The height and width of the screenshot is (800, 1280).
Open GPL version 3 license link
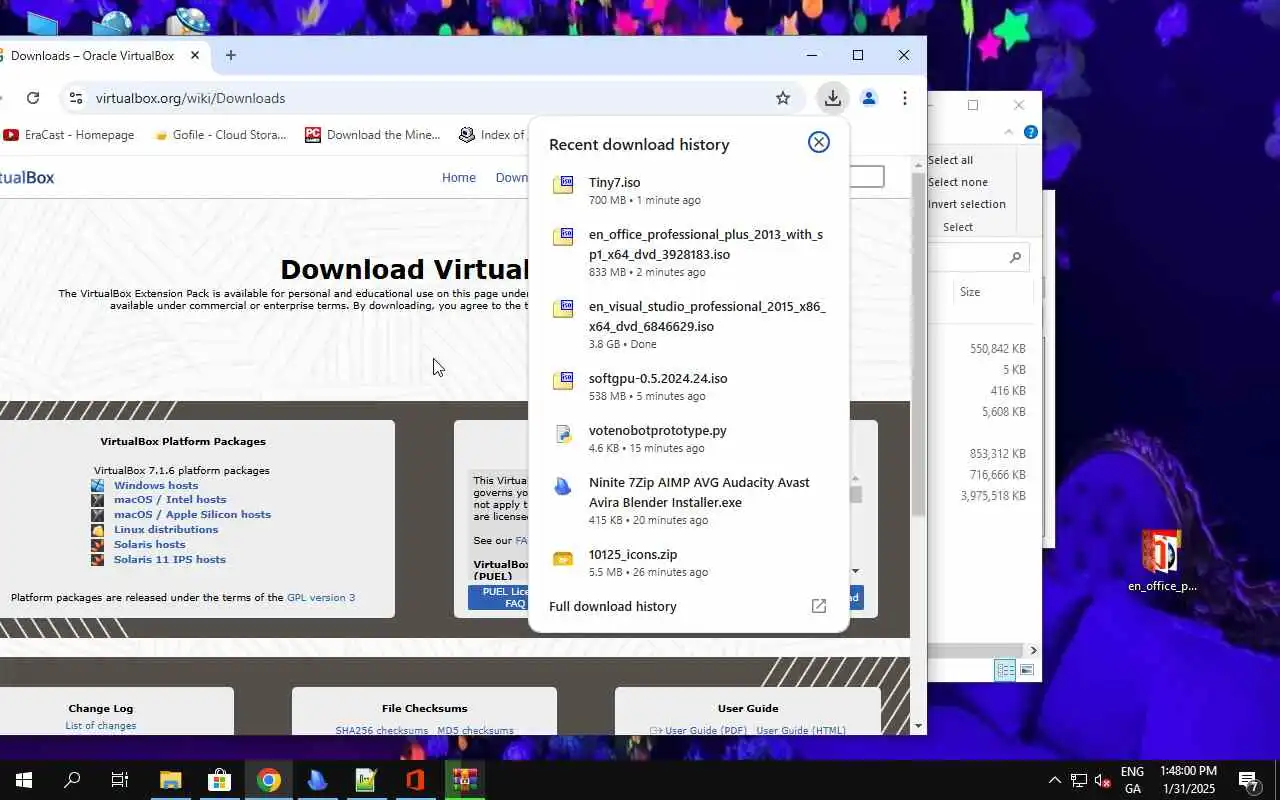coord(321,597)
